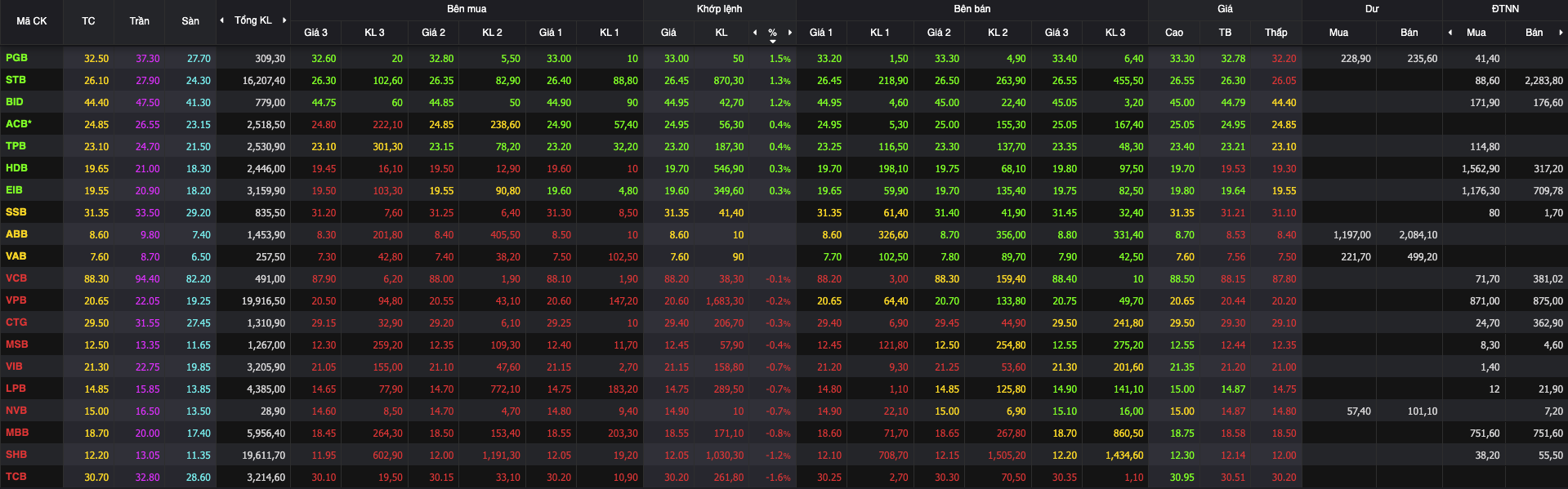Click SHB matched volume 1,030,30
1568x489 pixels.
(x=725, y=456)
